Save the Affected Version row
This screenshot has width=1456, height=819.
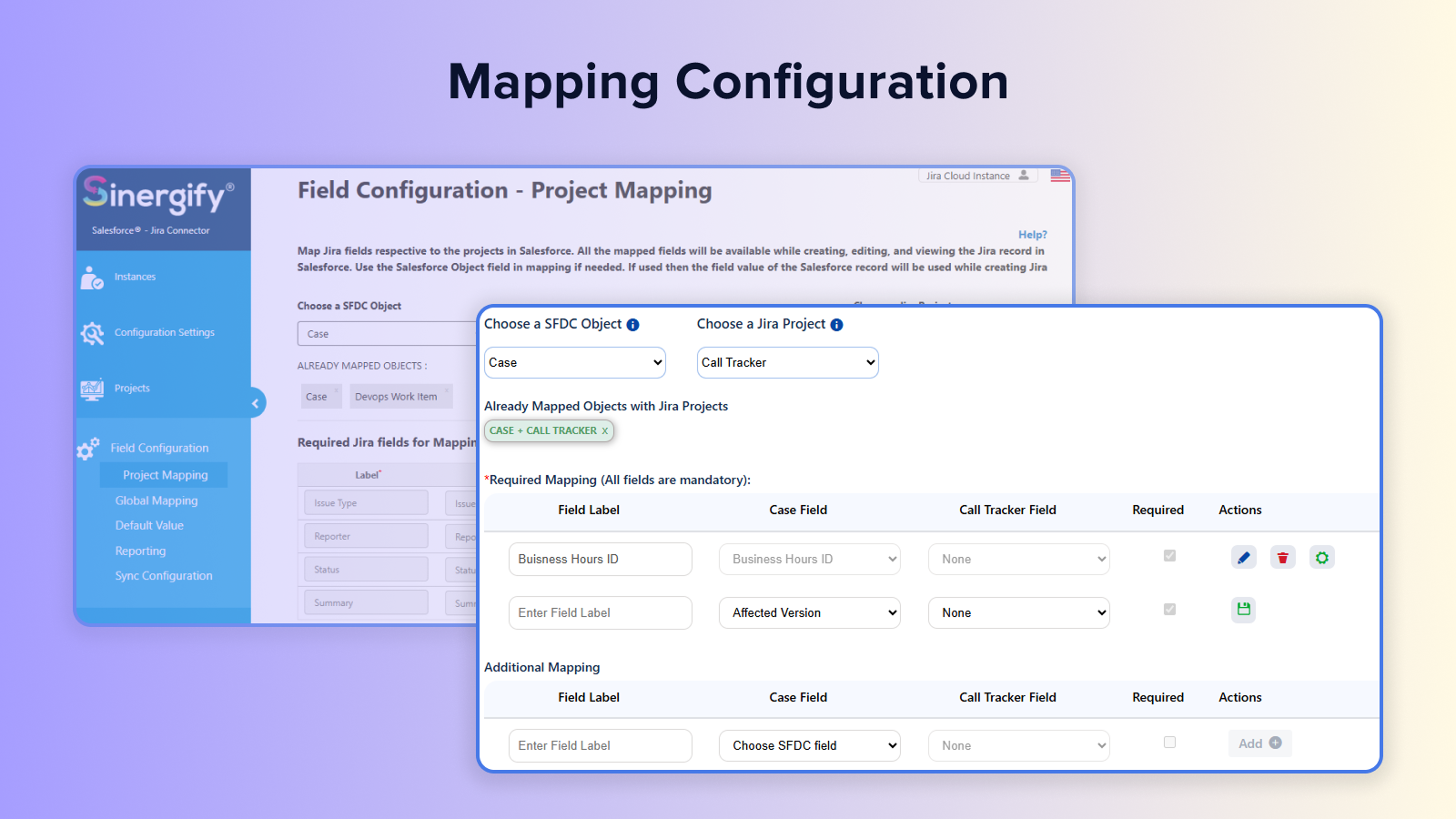click(1244, 610)
